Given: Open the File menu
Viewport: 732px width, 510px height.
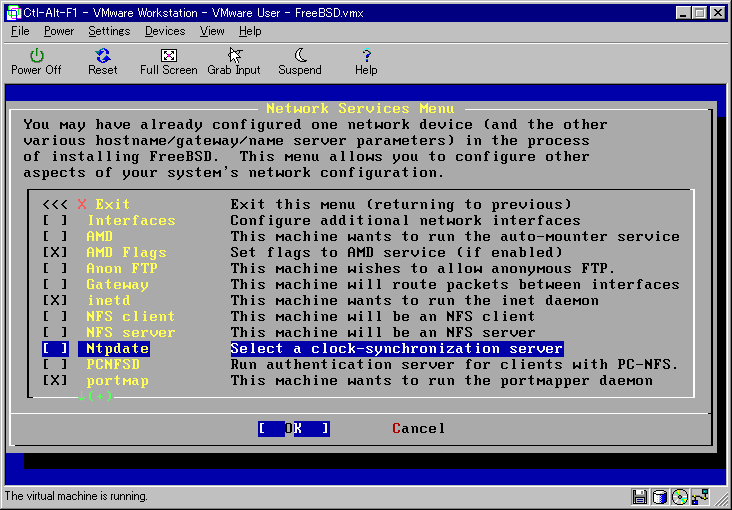Looking at the screenshot, I should point(20,31).
